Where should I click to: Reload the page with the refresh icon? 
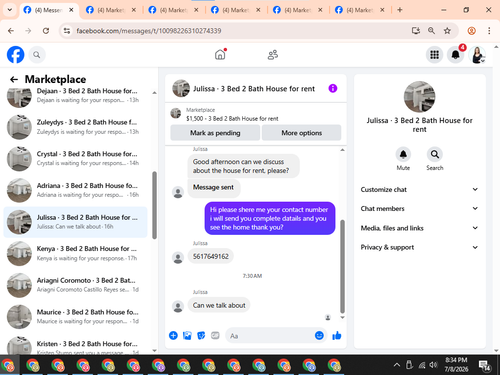tap(46, 31)
